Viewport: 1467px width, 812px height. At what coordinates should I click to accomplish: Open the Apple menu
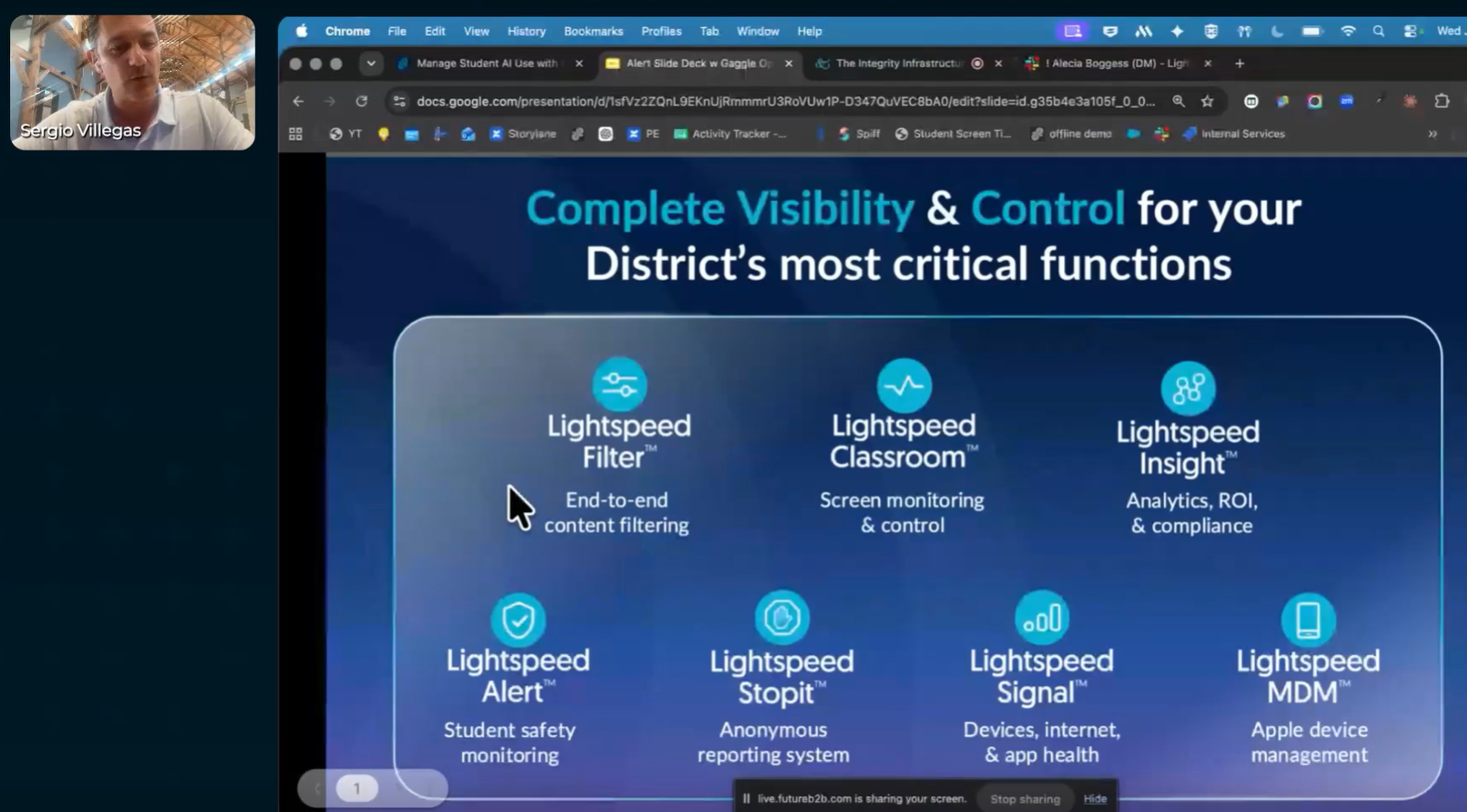click(302, 31)
